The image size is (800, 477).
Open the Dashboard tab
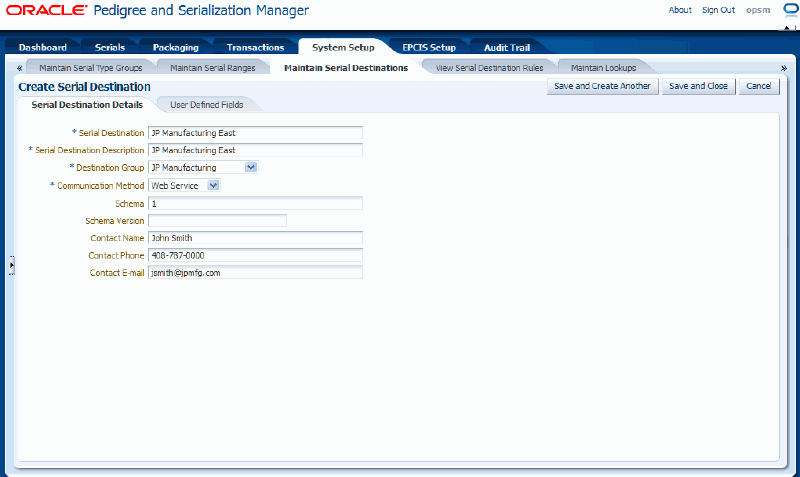(x=43, y=47)
